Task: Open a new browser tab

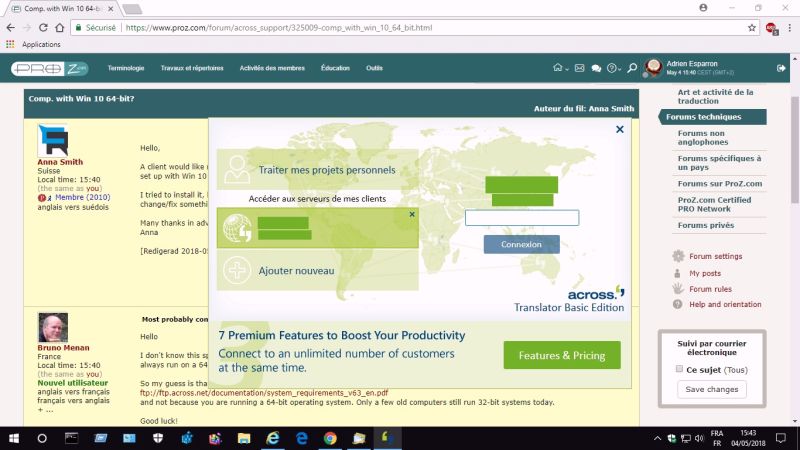Action: pyautogui.click(x=132, y=9)
